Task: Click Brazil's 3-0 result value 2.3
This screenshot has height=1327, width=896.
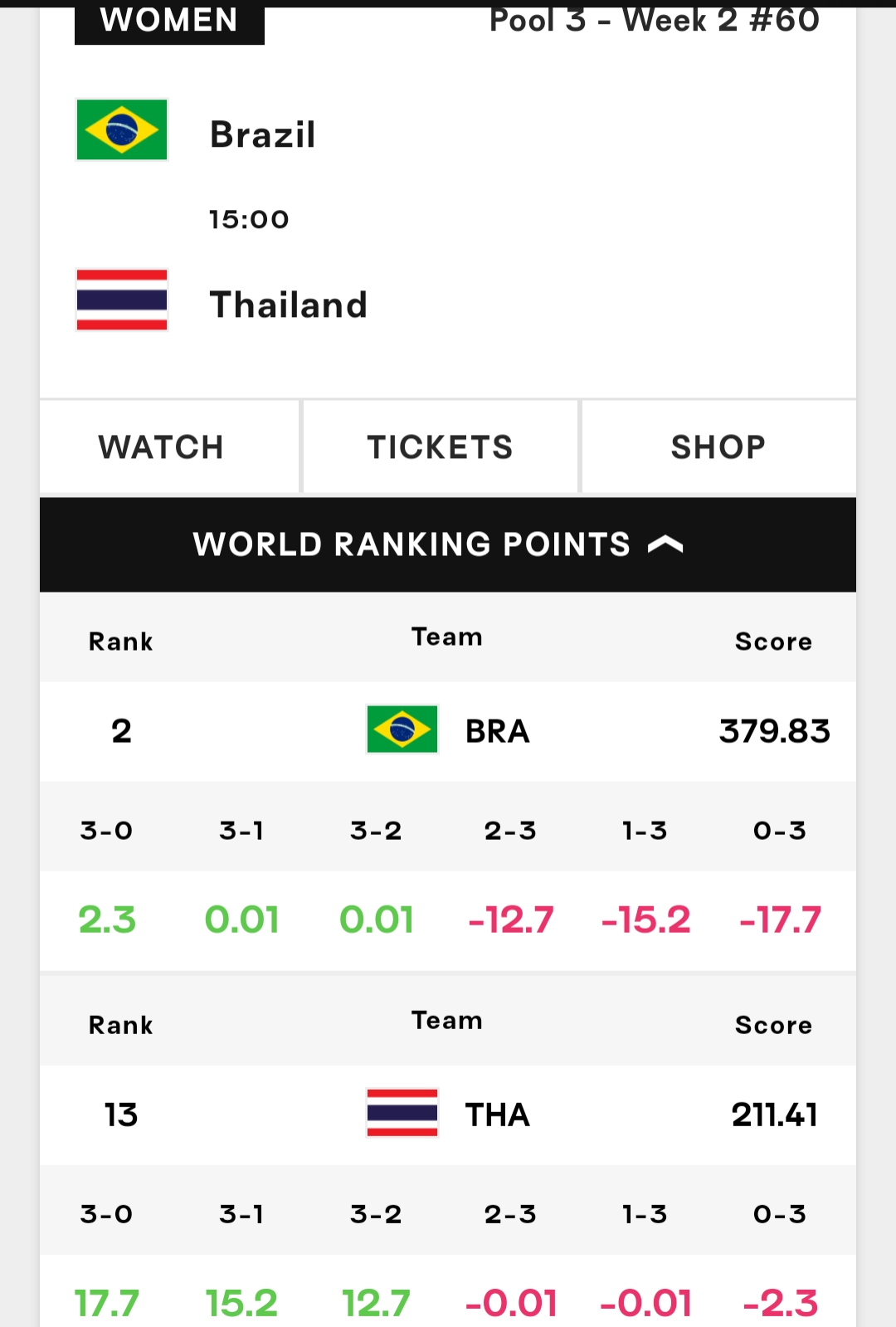Action: [107, 920]
